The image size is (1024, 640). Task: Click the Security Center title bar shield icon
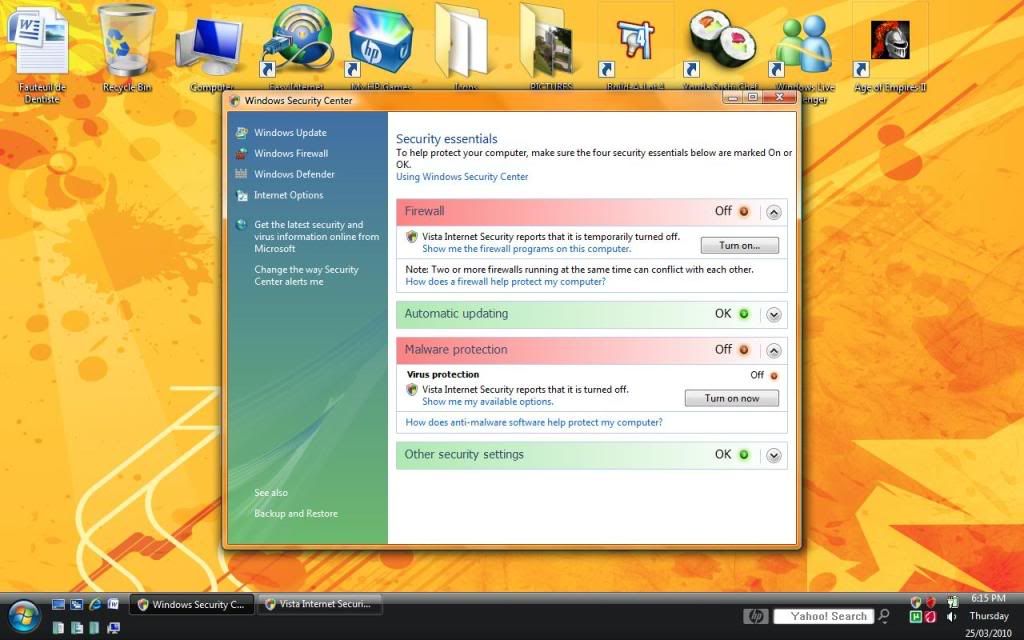click(x=234, y=101)
